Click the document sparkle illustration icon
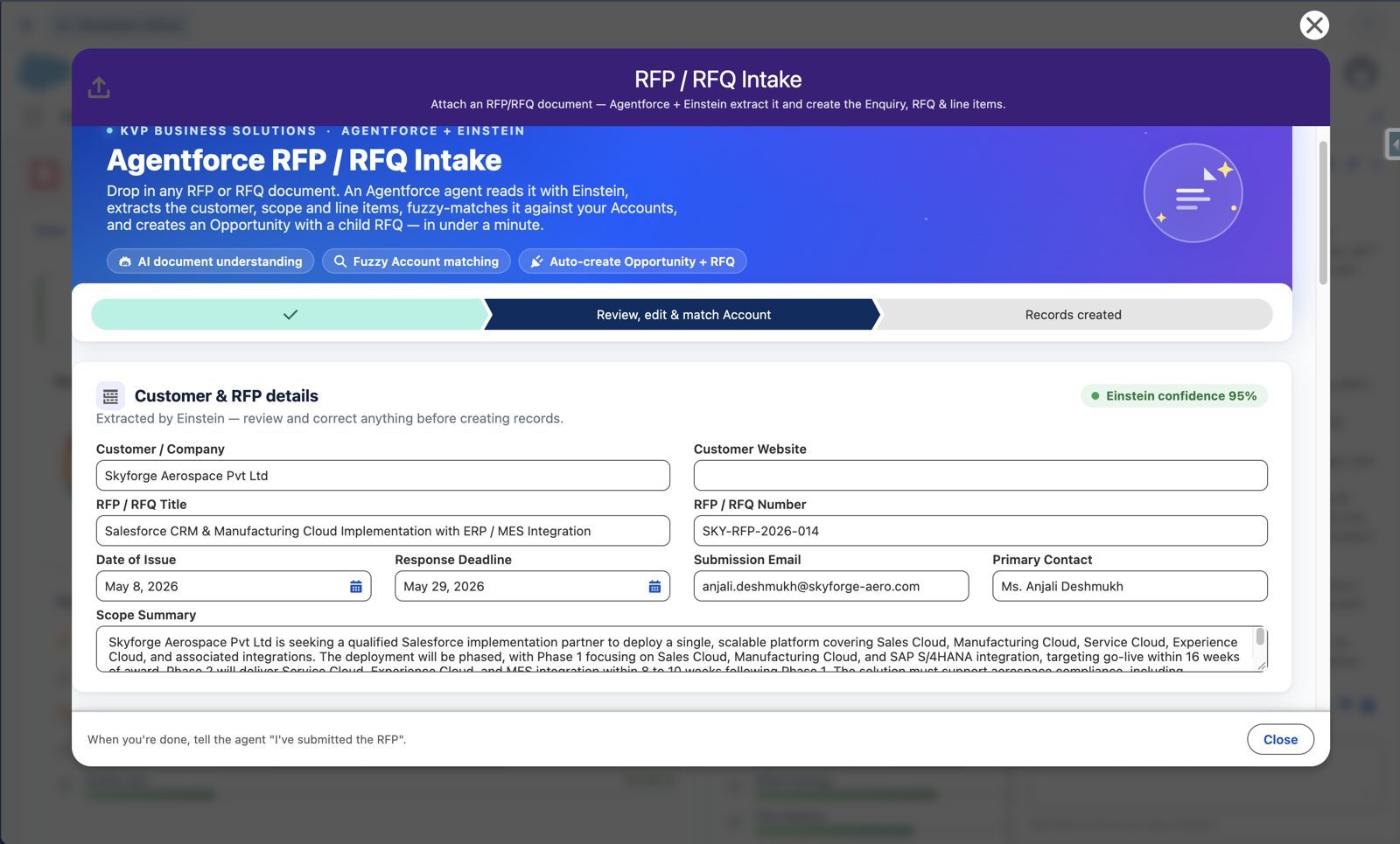 coord(1193,193)
